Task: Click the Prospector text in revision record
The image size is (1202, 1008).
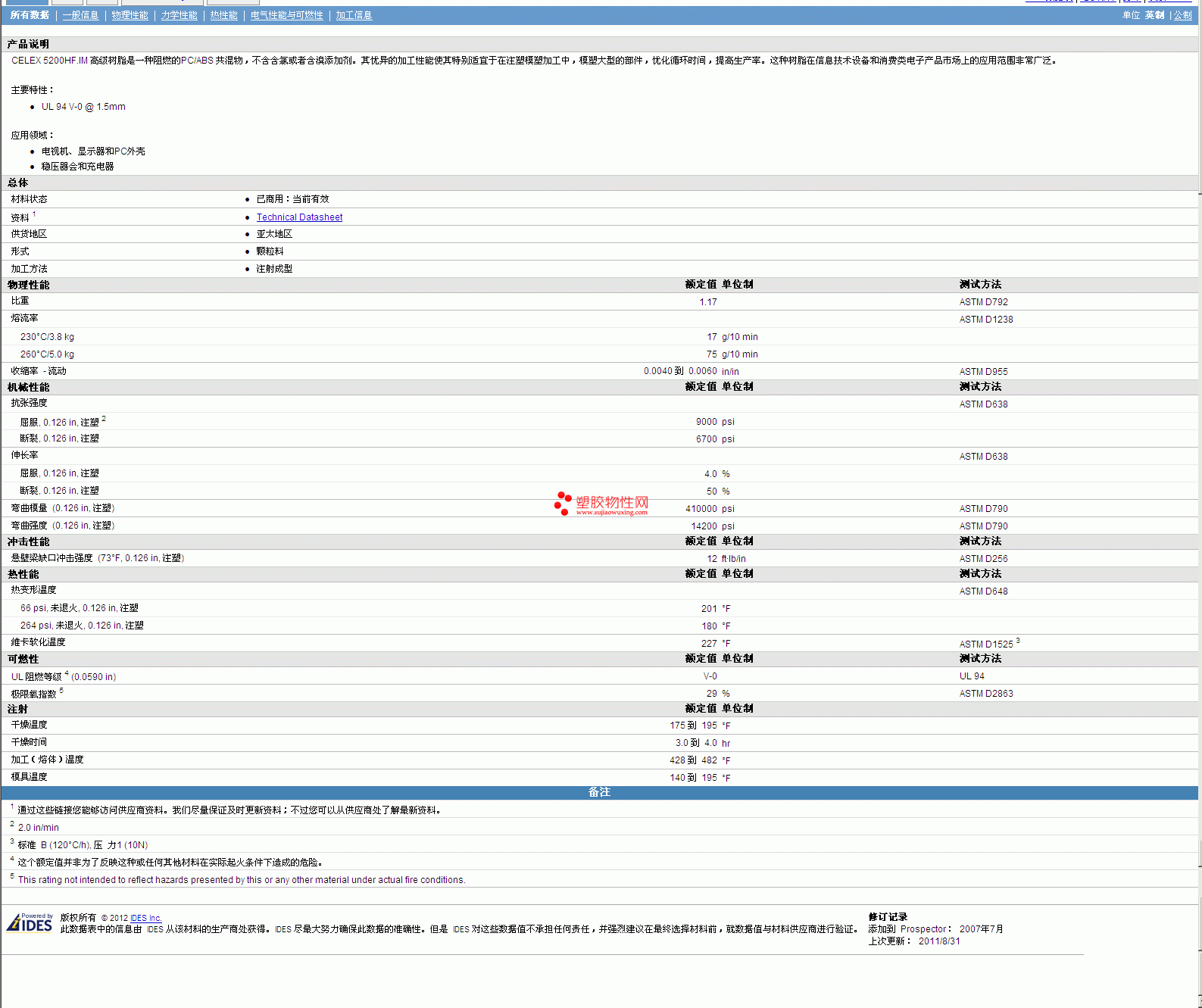Action: click(923, 929)
